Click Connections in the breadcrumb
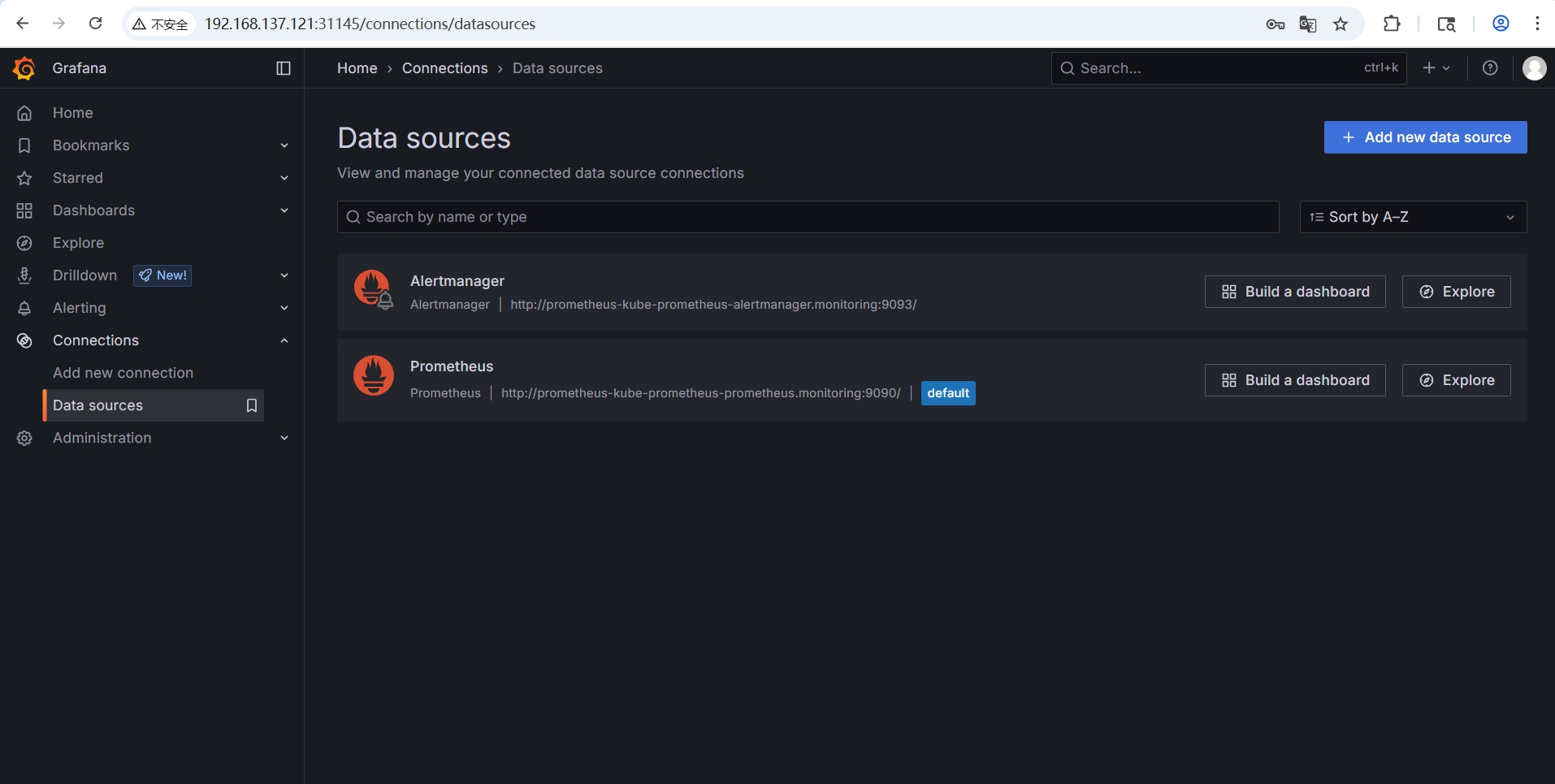 tap(444, 68)
